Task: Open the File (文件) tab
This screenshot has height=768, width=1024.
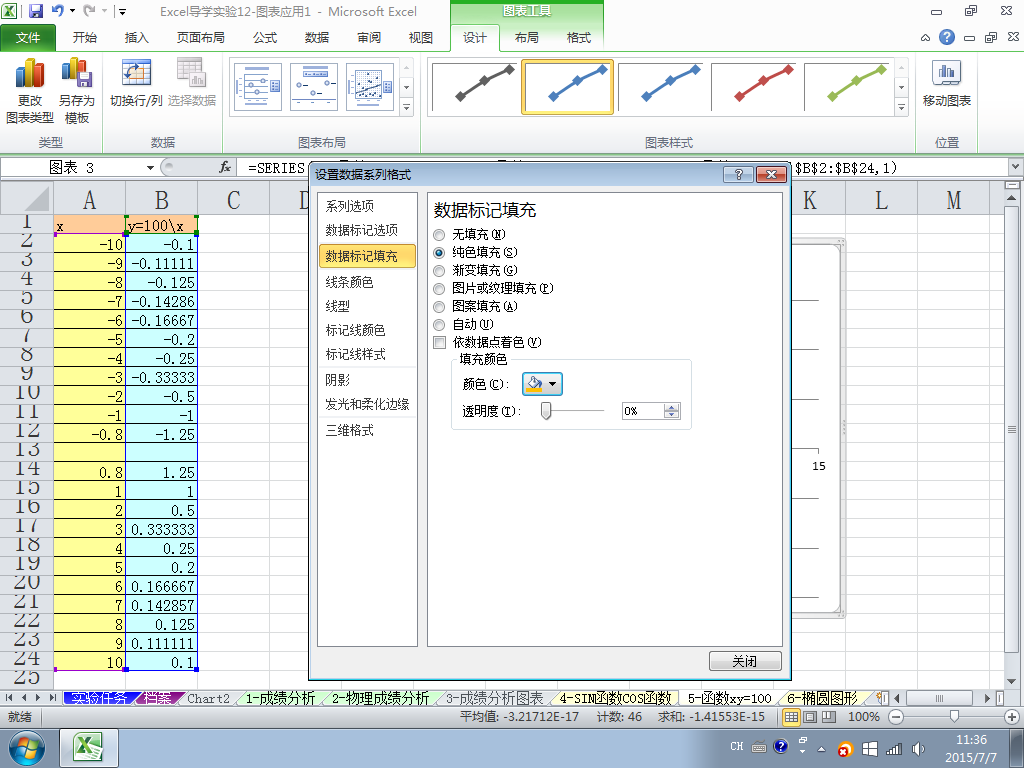Action: pos(27,38)
